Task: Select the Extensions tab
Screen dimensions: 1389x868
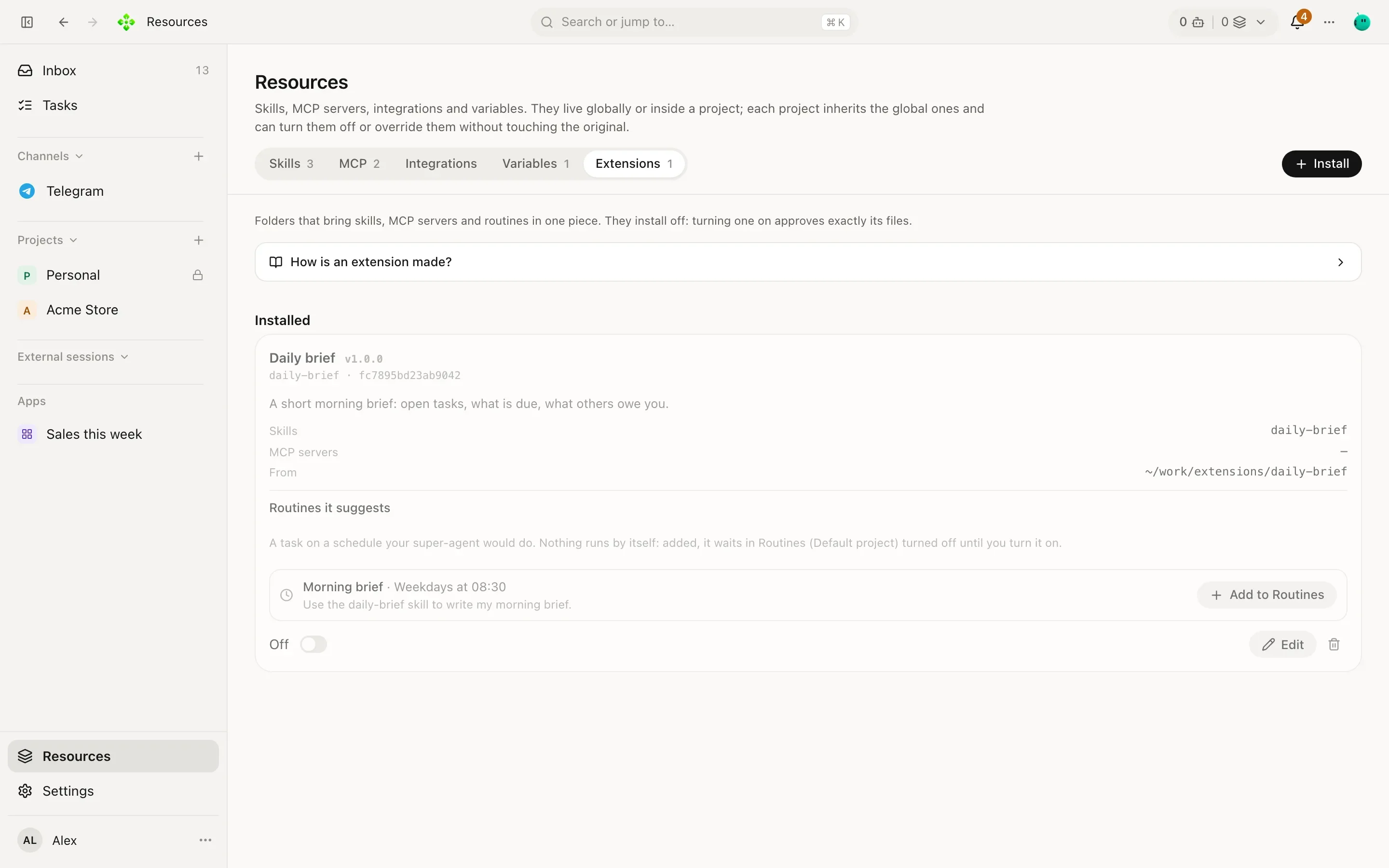Action: [634, 163]
